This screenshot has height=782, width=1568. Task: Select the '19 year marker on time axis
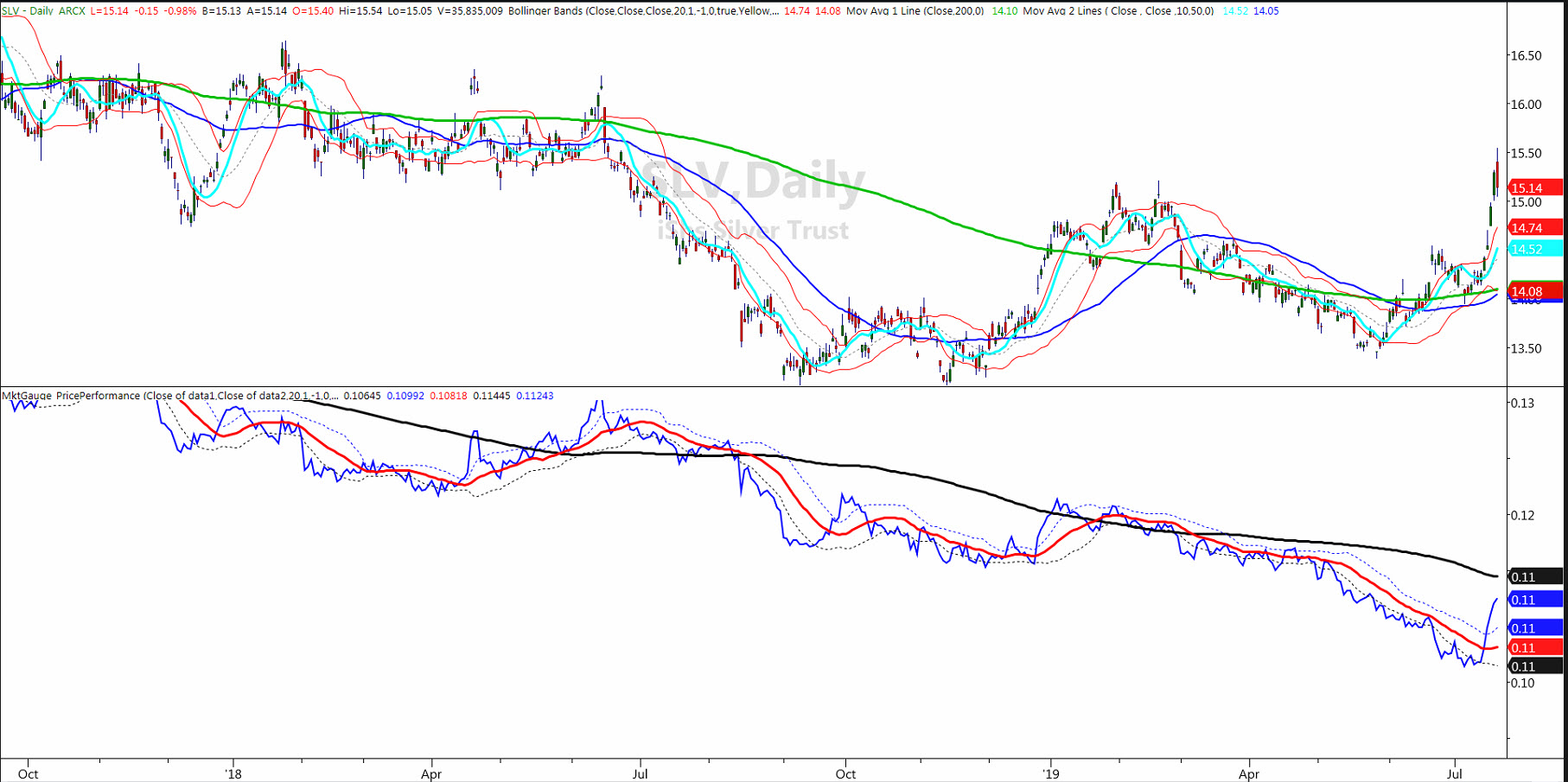pos(1050,773)
